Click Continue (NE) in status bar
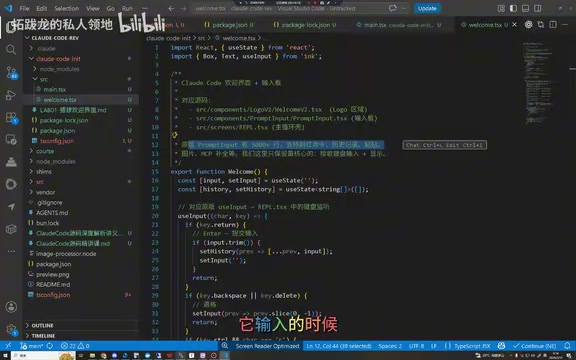Viewport: 576px width, 360px height. (534, 346)
